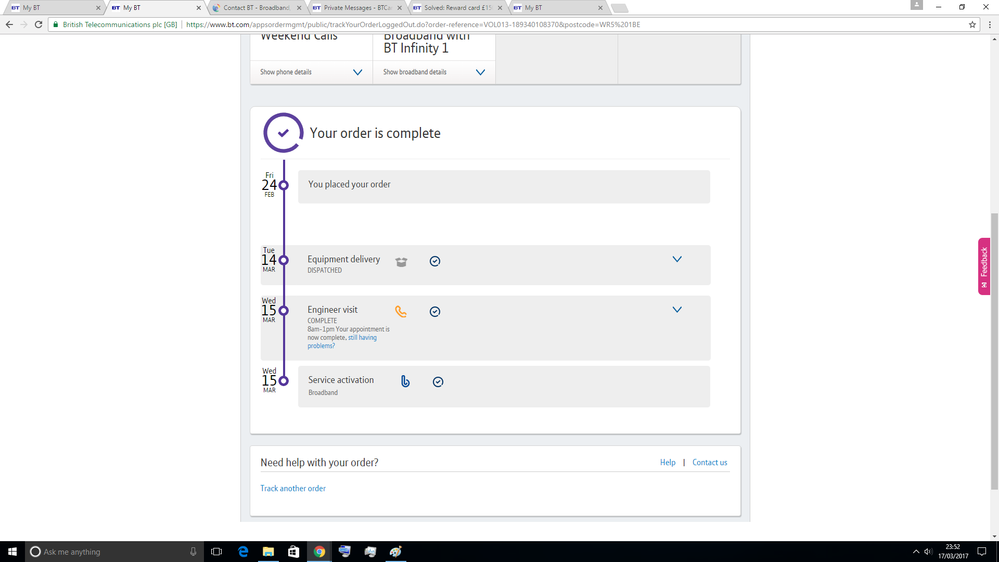Click the orange Engineer visit phone icon

tap(401, 312)
